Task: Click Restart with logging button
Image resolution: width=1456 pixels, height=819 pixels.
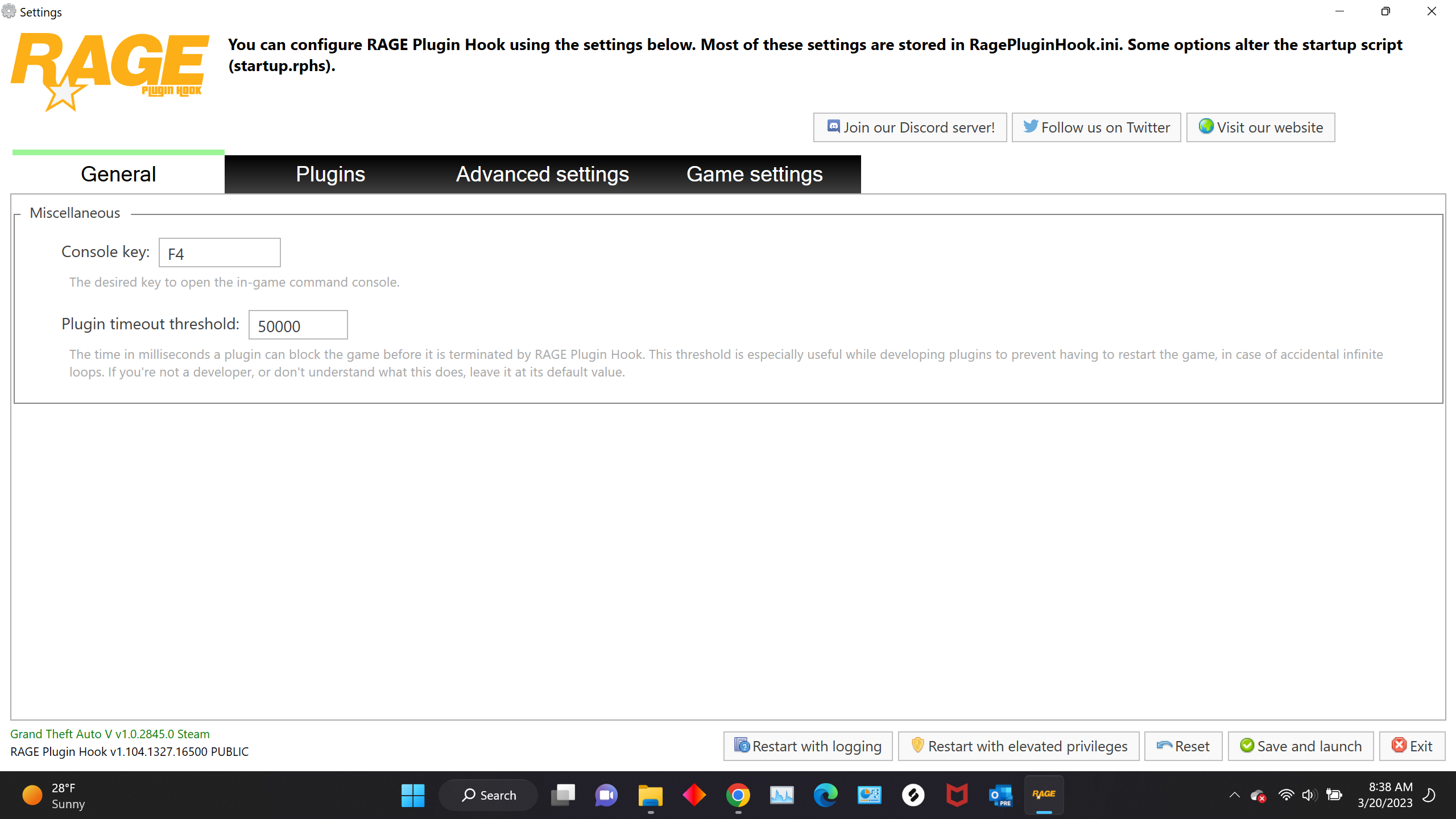Action: pos(808,746)
